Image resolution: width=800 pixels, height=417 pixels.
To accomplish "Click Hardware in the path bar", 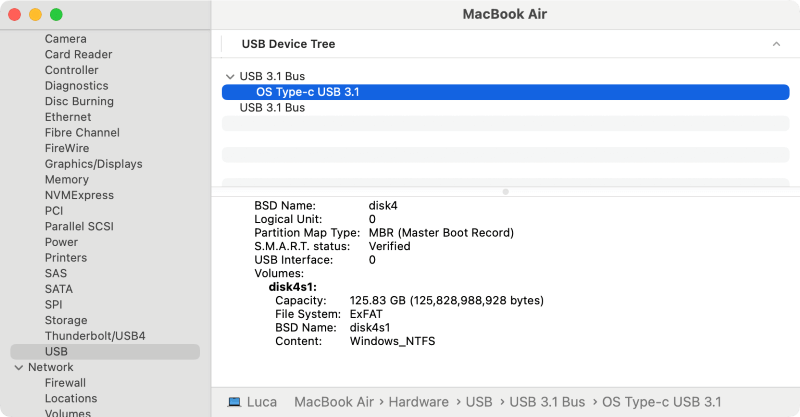I will coord(418,402).
